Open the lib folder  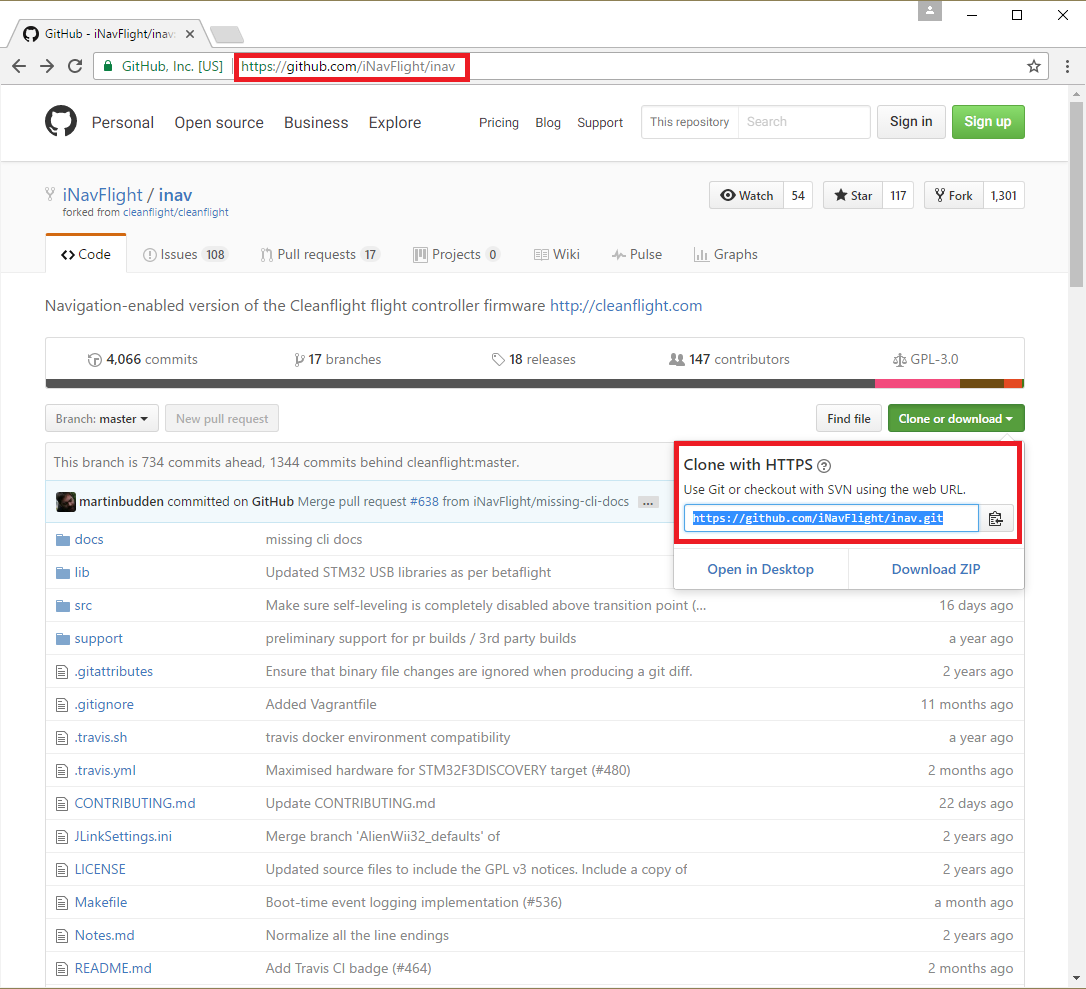coord(82,573)
